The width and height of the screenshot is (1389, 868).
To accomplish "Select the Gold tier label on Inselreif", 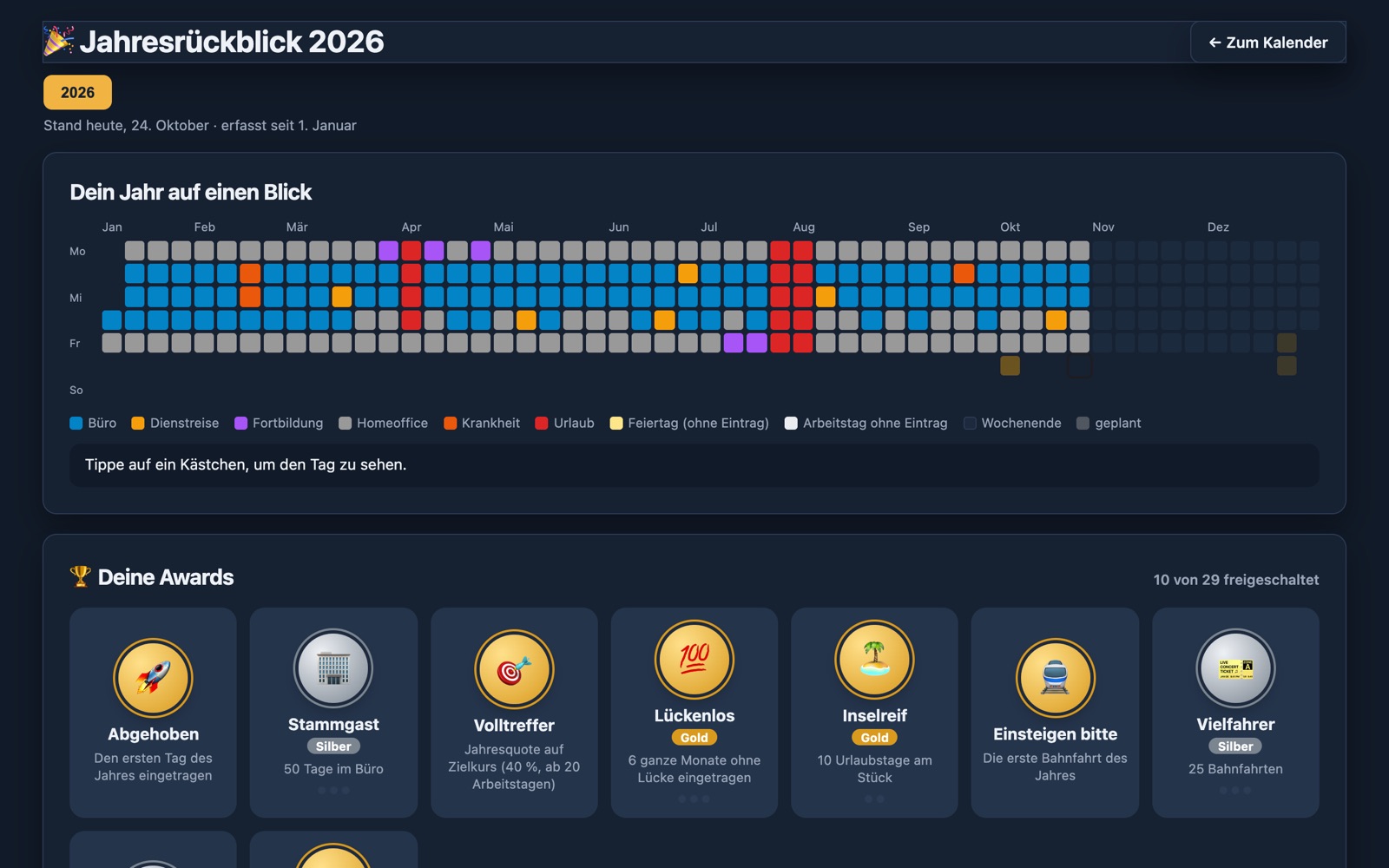I will [874, 738].
